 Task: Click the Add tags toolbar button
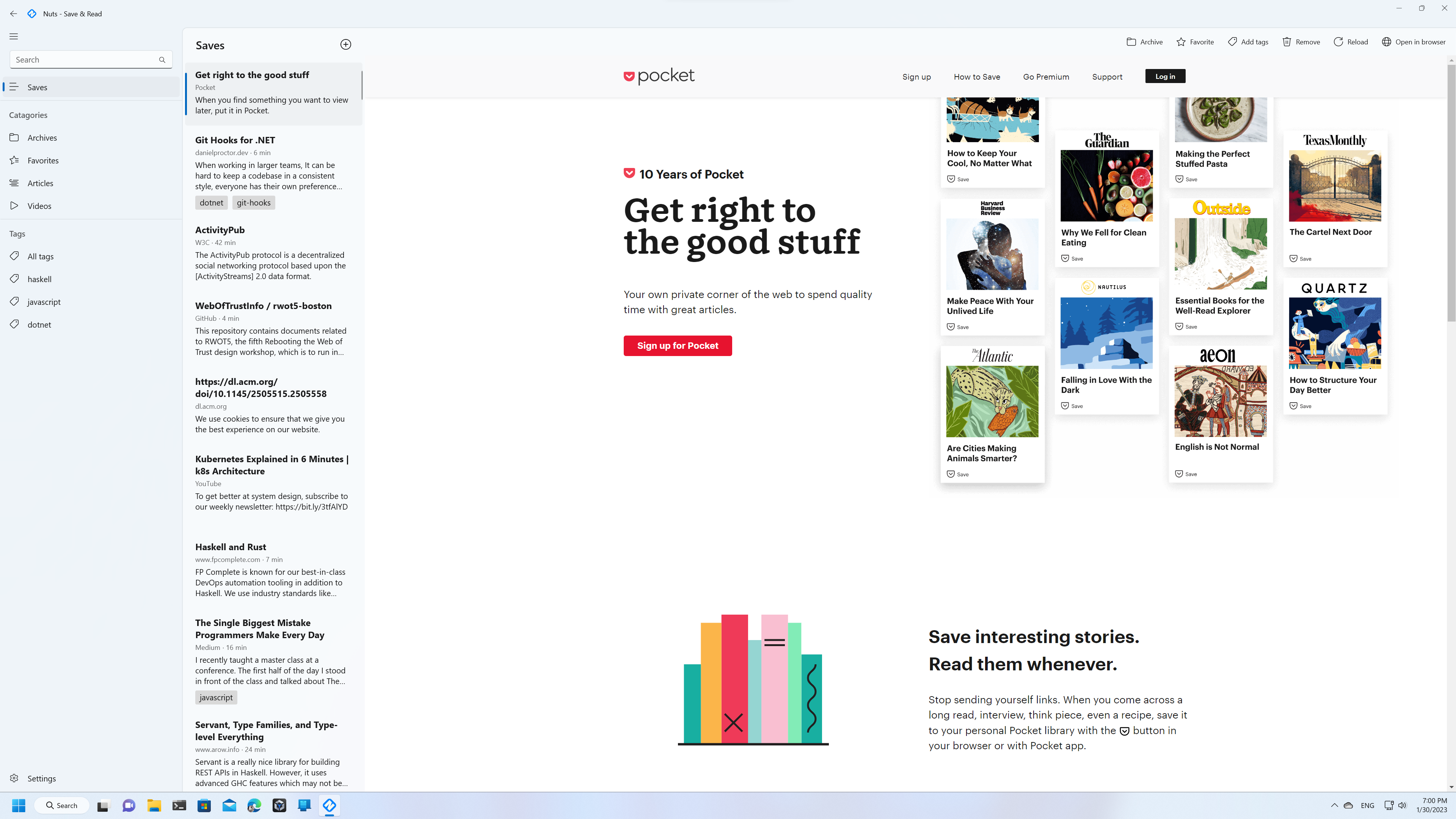tap(1247, 42)
